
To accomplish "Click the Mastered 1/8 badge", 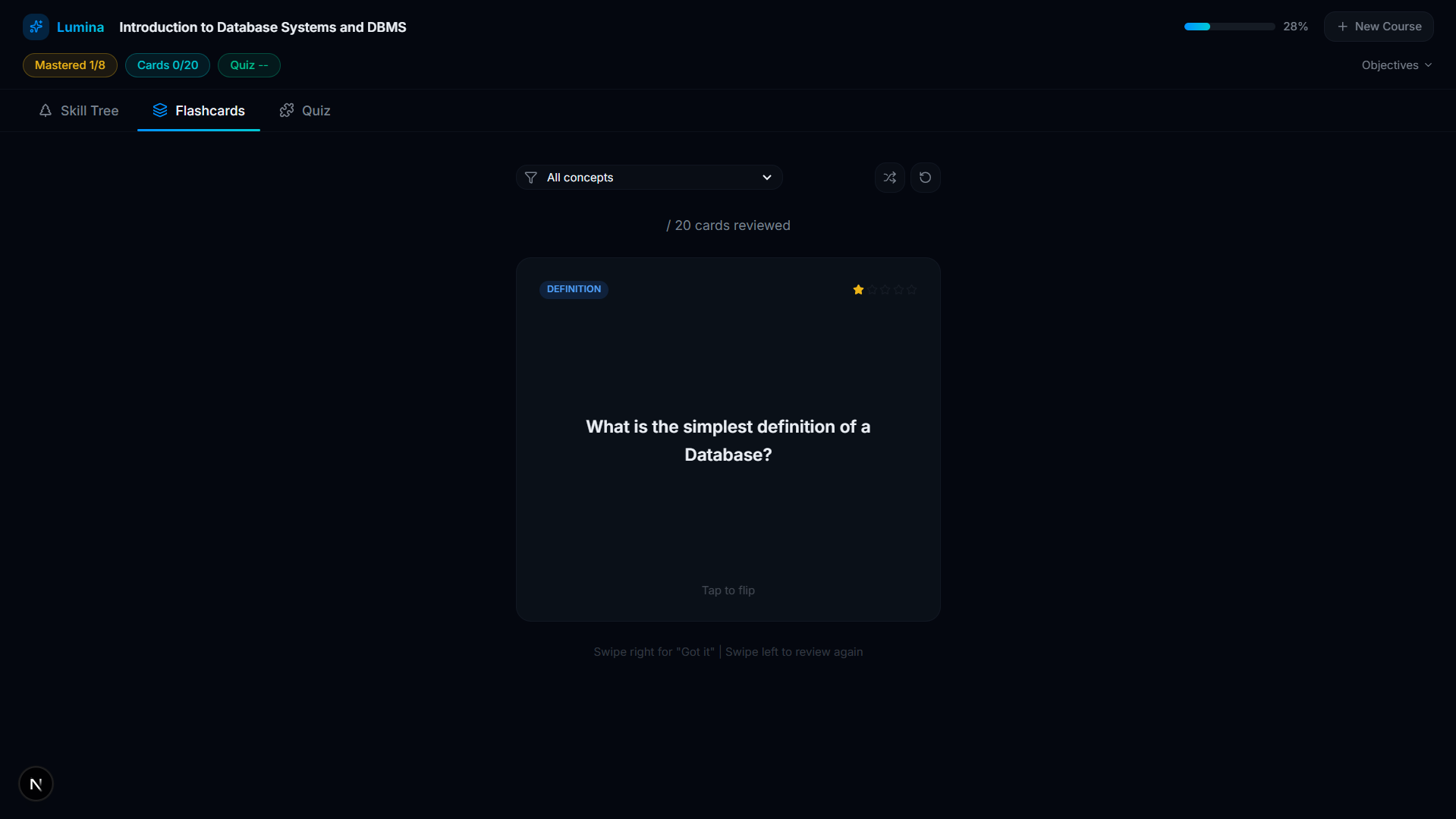I will 70,65.
